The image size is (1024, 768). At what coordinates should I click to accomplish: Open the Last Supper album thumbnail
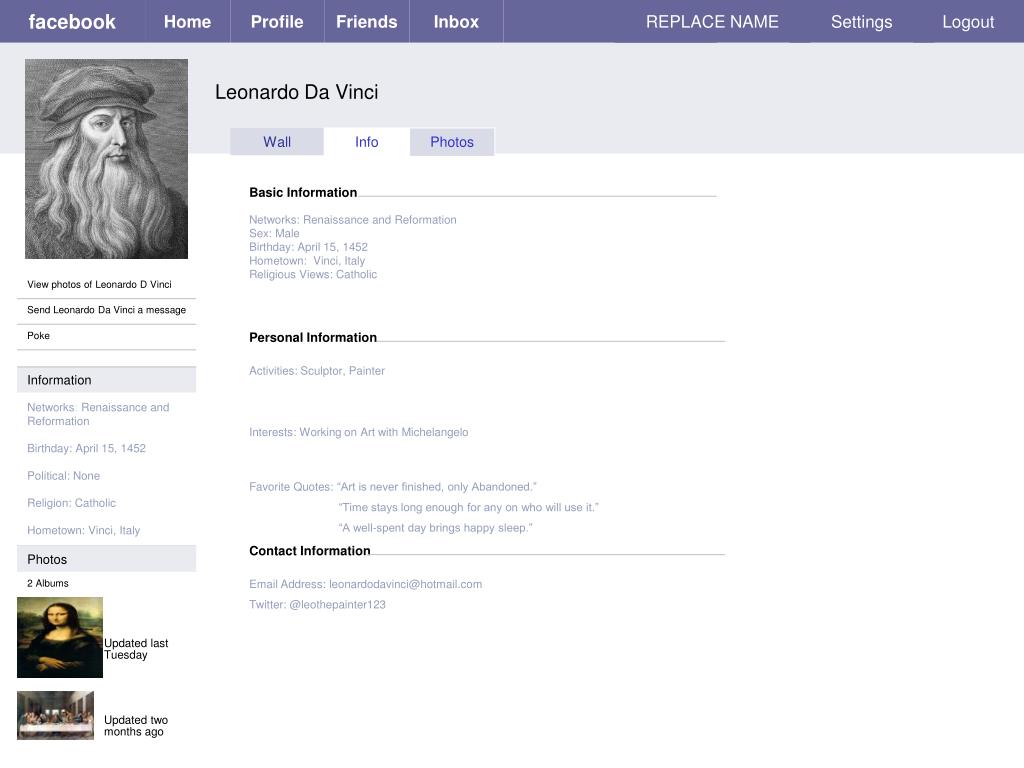[56, 715]
